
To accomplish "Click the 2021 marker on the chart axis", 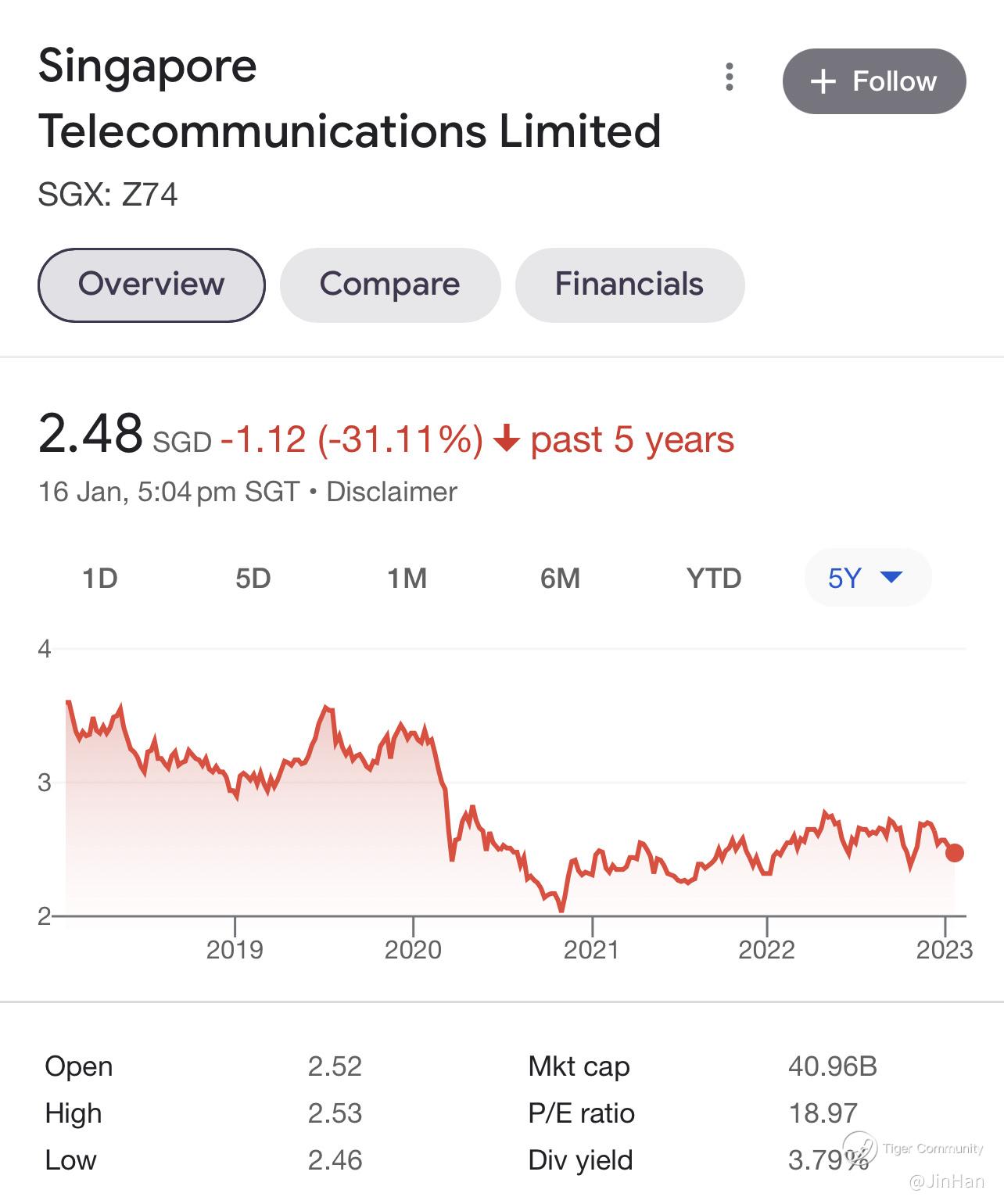I will [x=592, y=949].
